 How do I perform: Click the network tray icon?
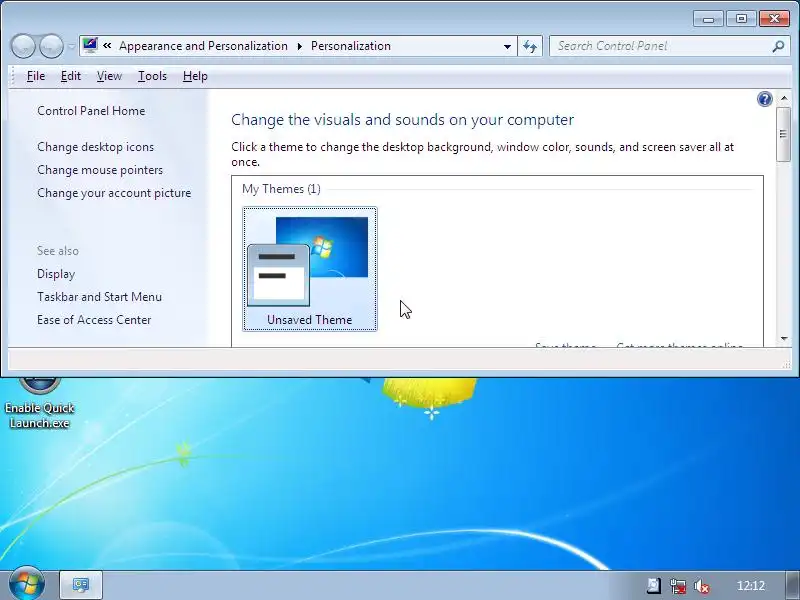pyautogui.click(x=678, y=586)
